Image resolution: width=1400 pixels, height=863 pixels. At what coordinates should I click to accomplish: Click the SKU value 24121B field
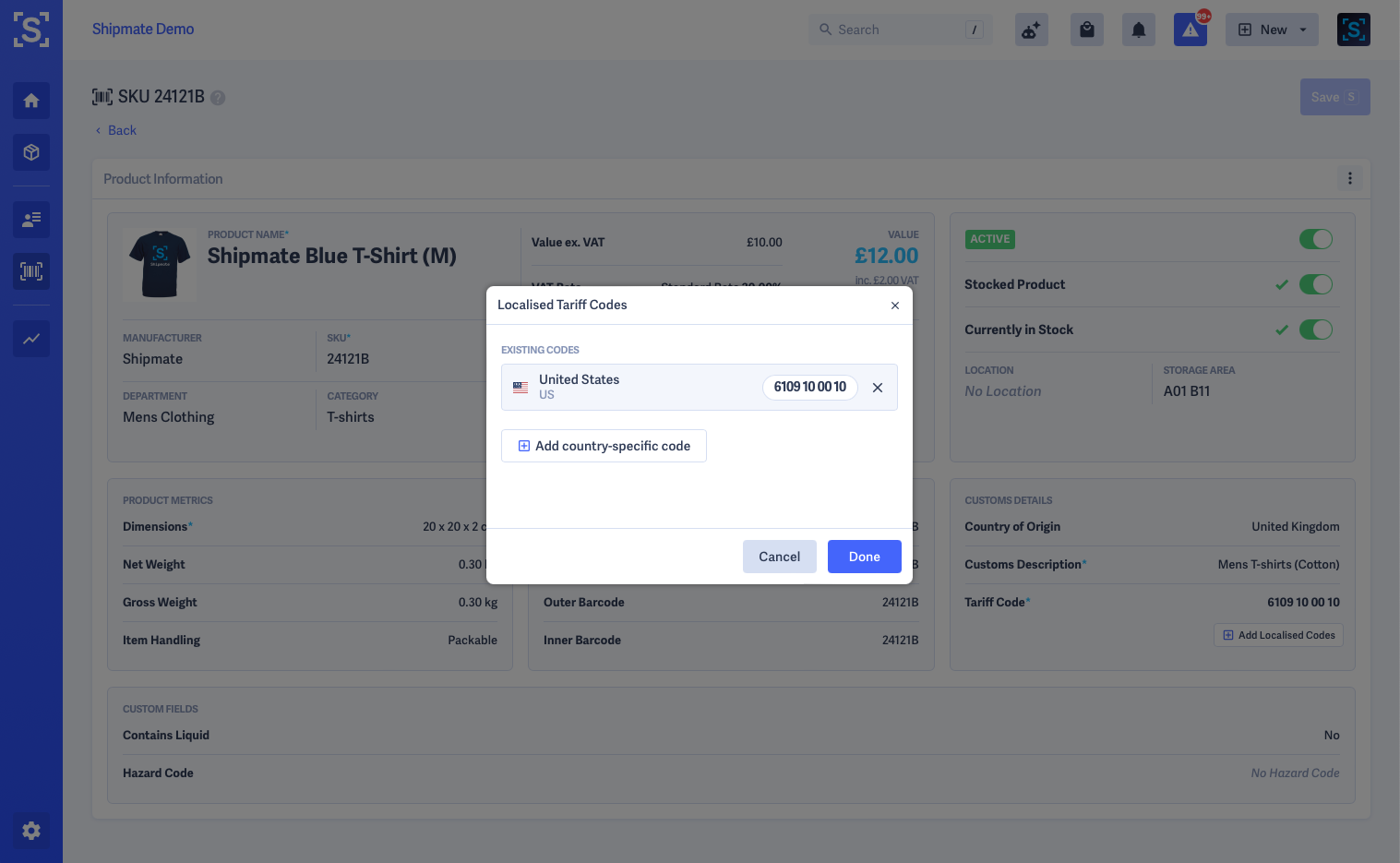[348, 359]
